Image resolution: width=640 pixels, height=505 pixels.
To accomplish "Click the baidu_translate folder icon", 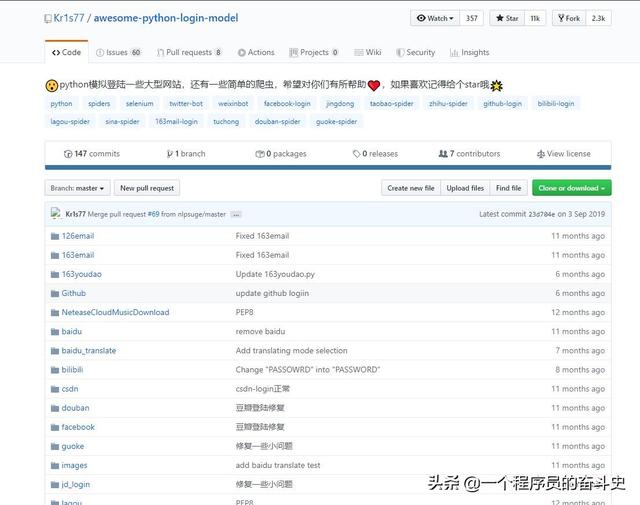I will pyautogui.click(x=55, y=351).
